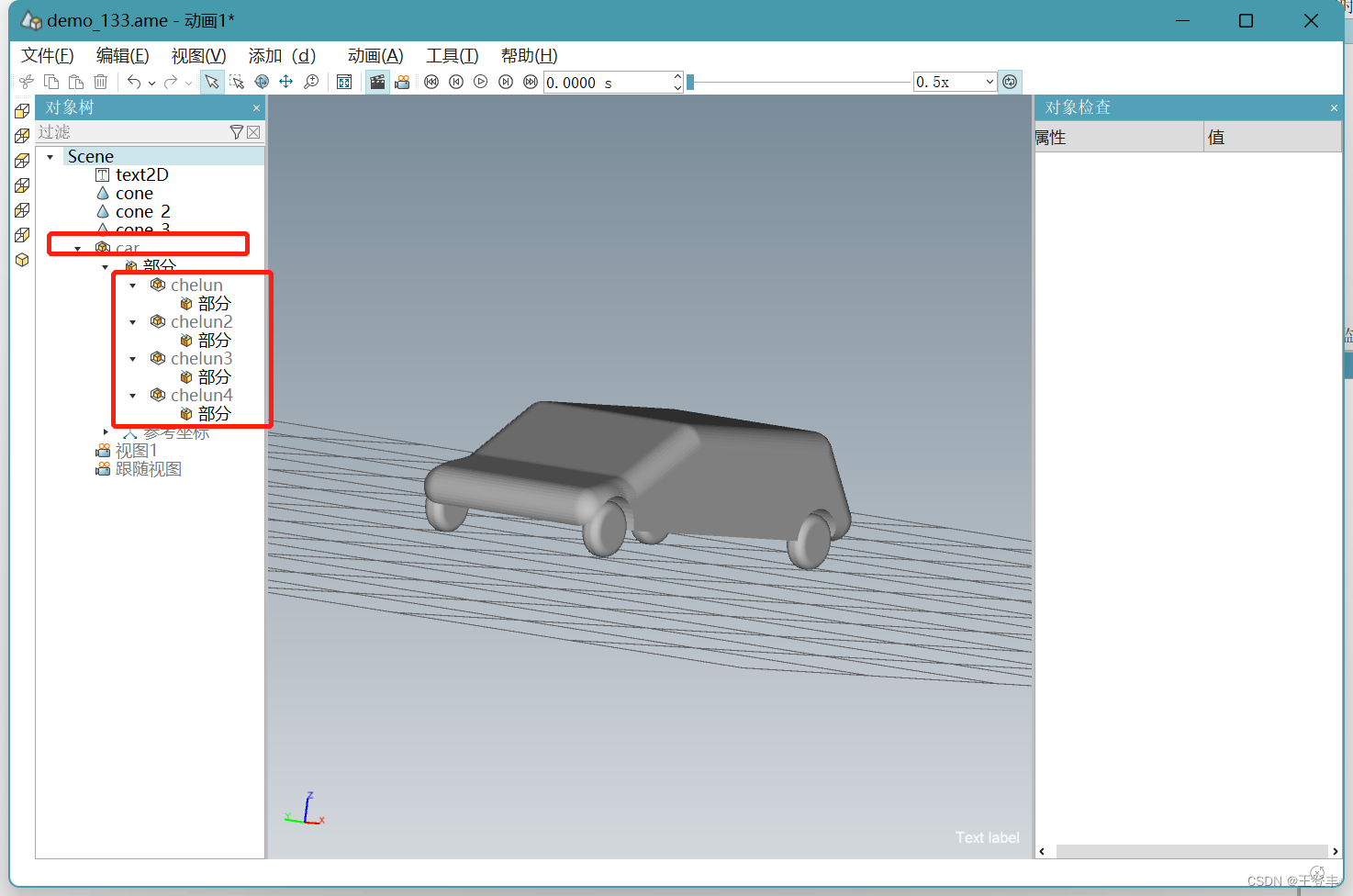Select the arrow selection tool
This screenshot has height=896, width=1353.
tap(212, 82)
